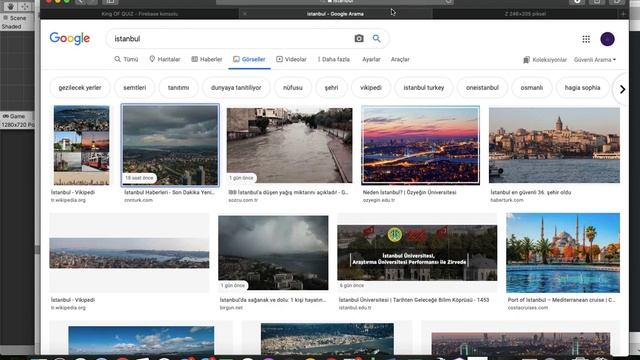The width and height of the screenshot is (640, 360).
Task: Open the panoramic İstanbul Vikipedi thumbnail
Action: [x=129, y=253]
